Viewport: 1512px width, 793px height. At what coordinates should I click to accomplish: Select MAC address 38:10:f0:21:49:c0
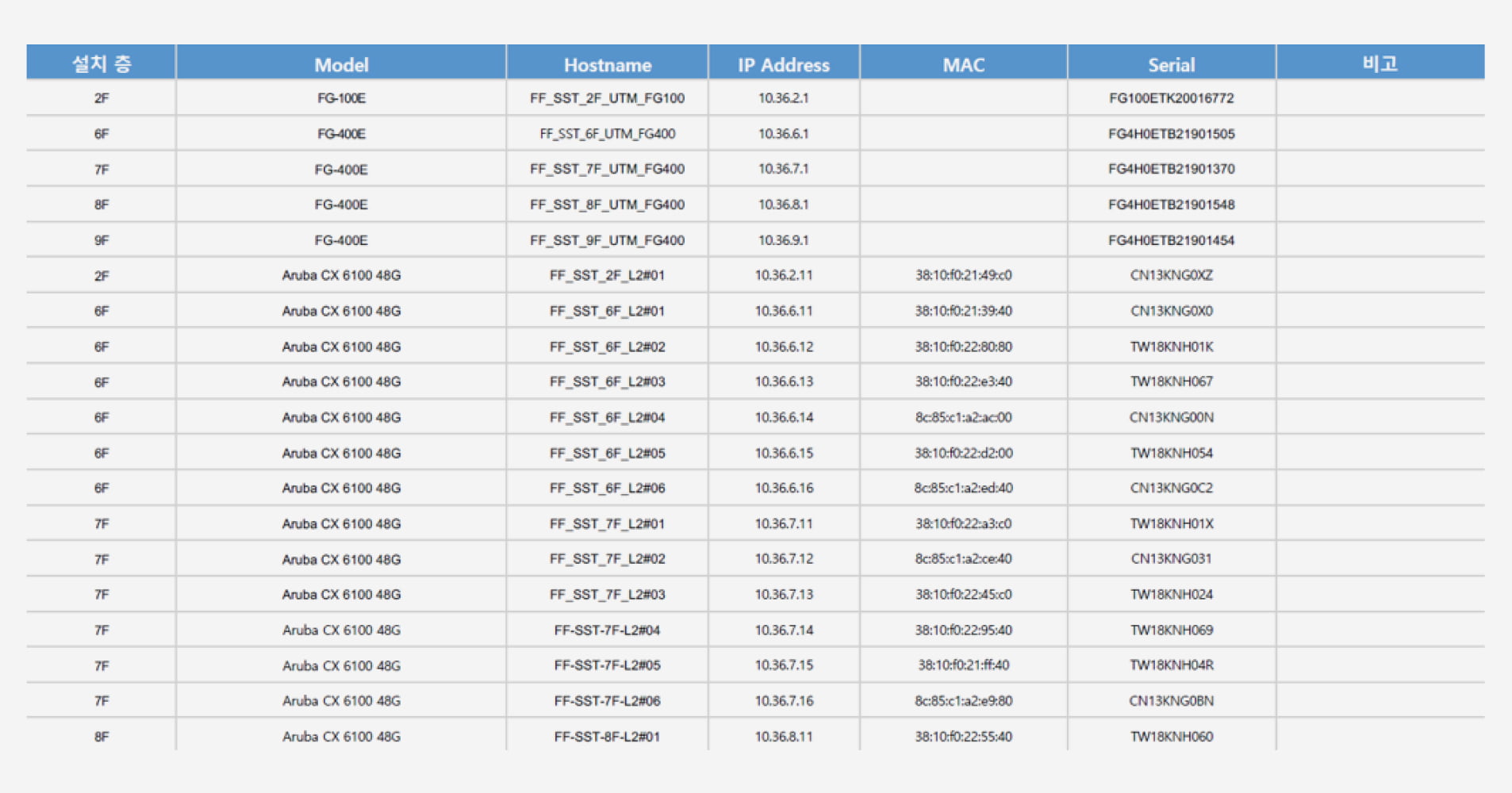pyautogui.click(x=963, y=275)
